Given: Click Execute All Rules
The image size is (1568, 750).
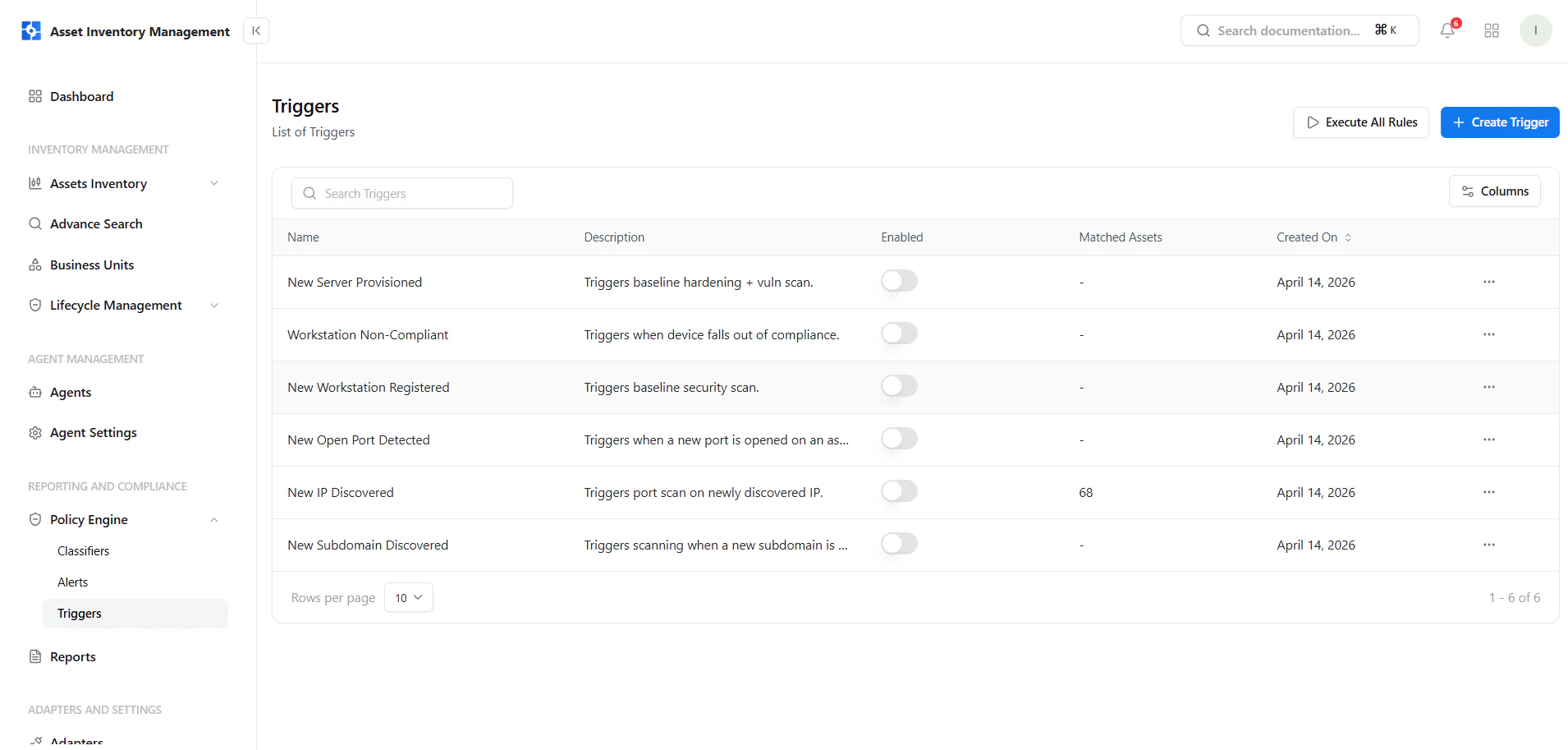Looking at the screenshot, I should pos(1360,122).
